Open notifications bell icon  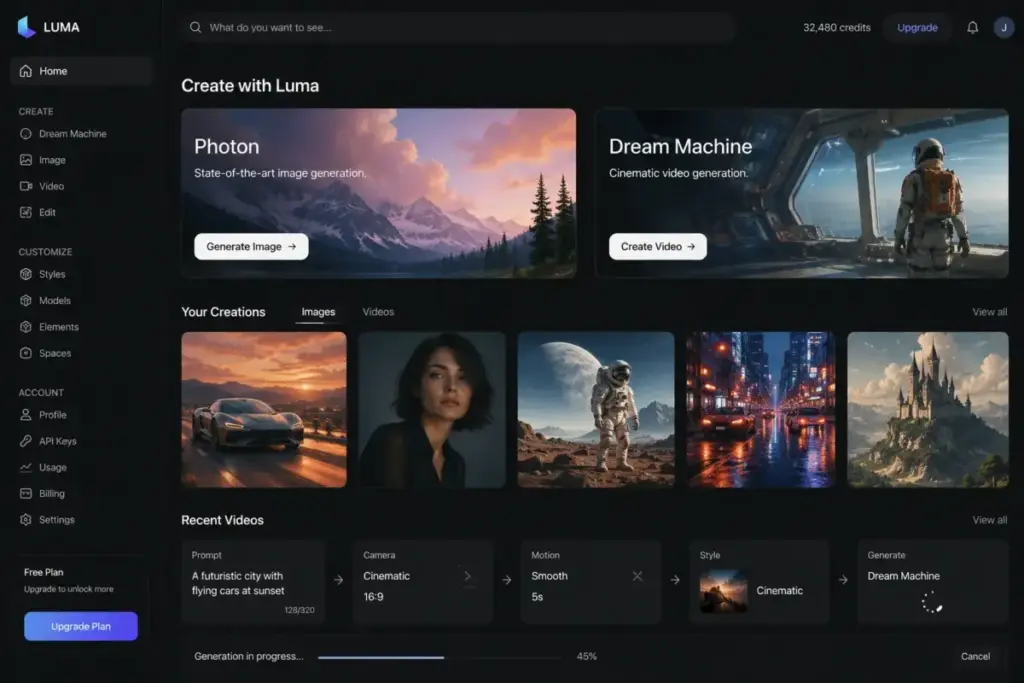click(x=972, y=27)
